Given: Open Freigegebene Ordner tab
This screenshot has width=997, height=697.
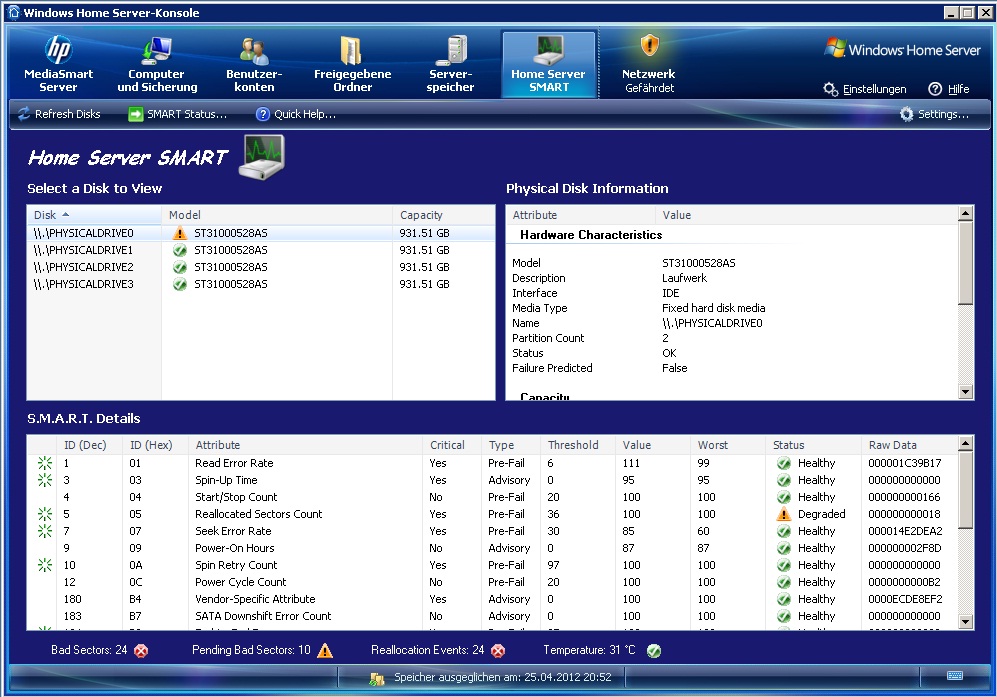Looking at the screenshot, I should click(x=352, y=64).
